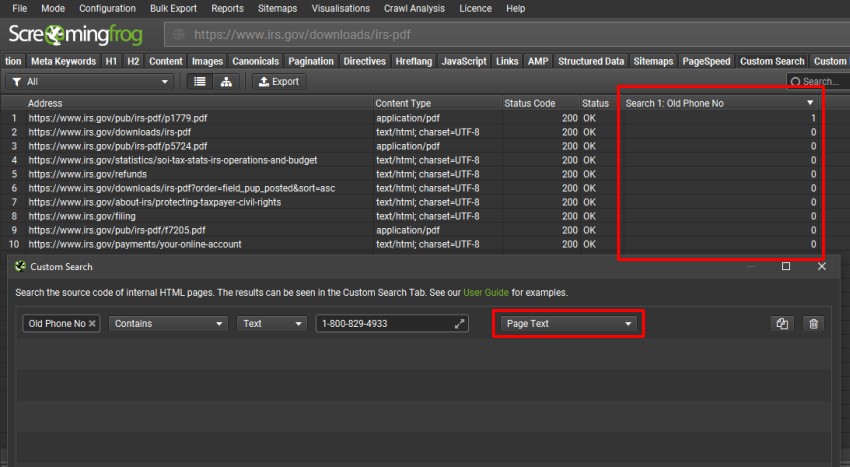
Task: Maximize the Custom Search dialog
Action: tap(785, 266)
